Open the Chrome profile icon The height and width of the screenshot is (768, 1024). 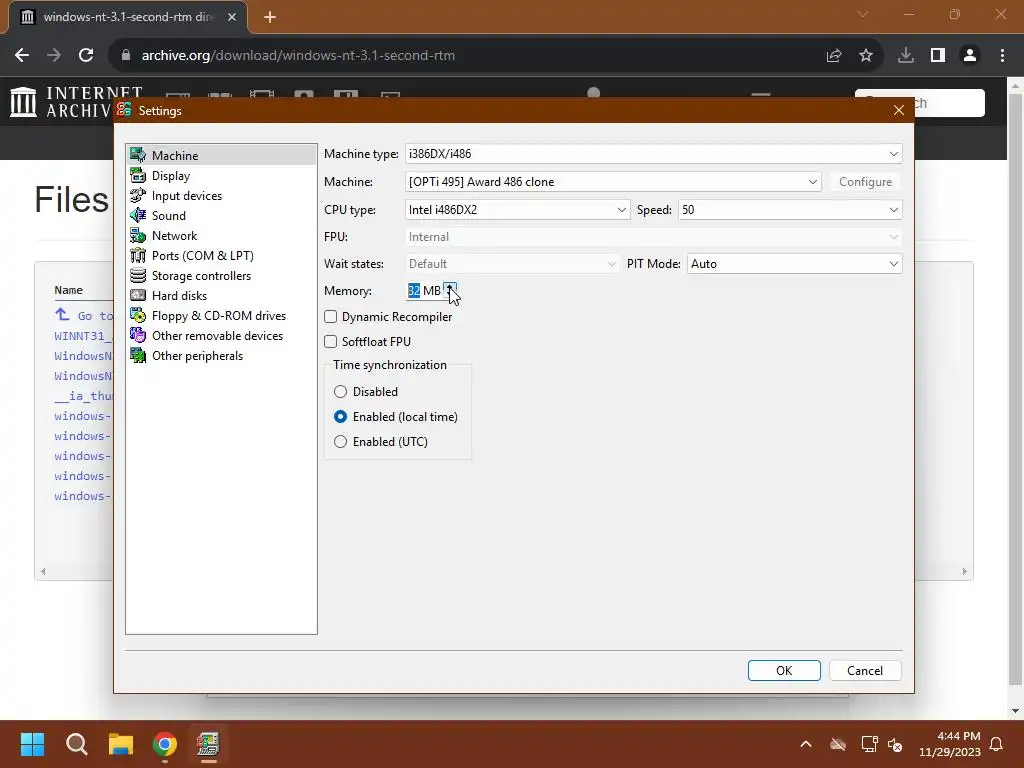970,56
